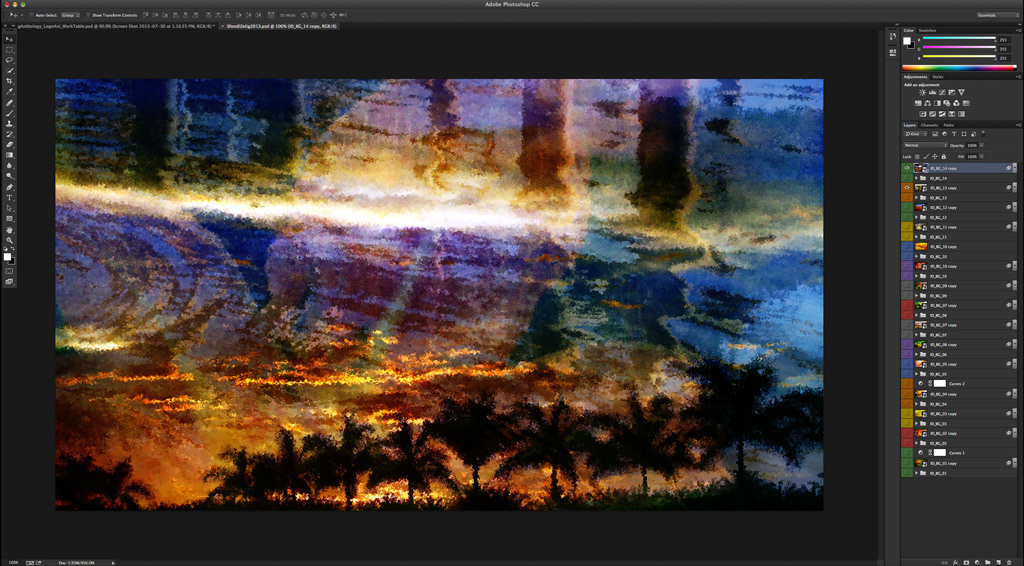This screenshot has height=566, width=1024.
Task: Enable the Auto-Select checkbox
Action: [x=31, y=15]
